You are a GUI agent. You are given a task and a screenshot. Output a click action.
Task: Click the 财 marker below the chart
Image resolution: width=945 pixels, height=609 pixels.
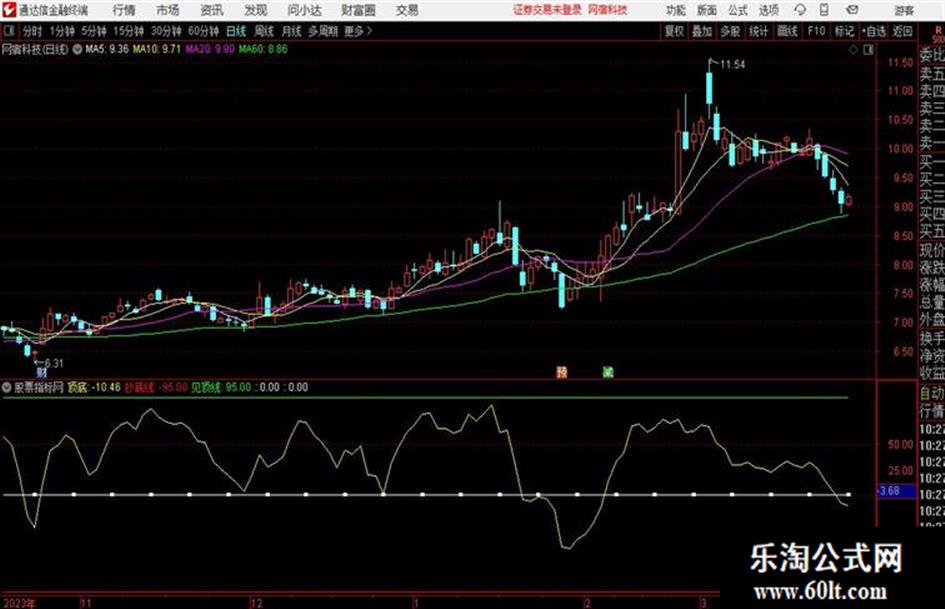[41, 373]
